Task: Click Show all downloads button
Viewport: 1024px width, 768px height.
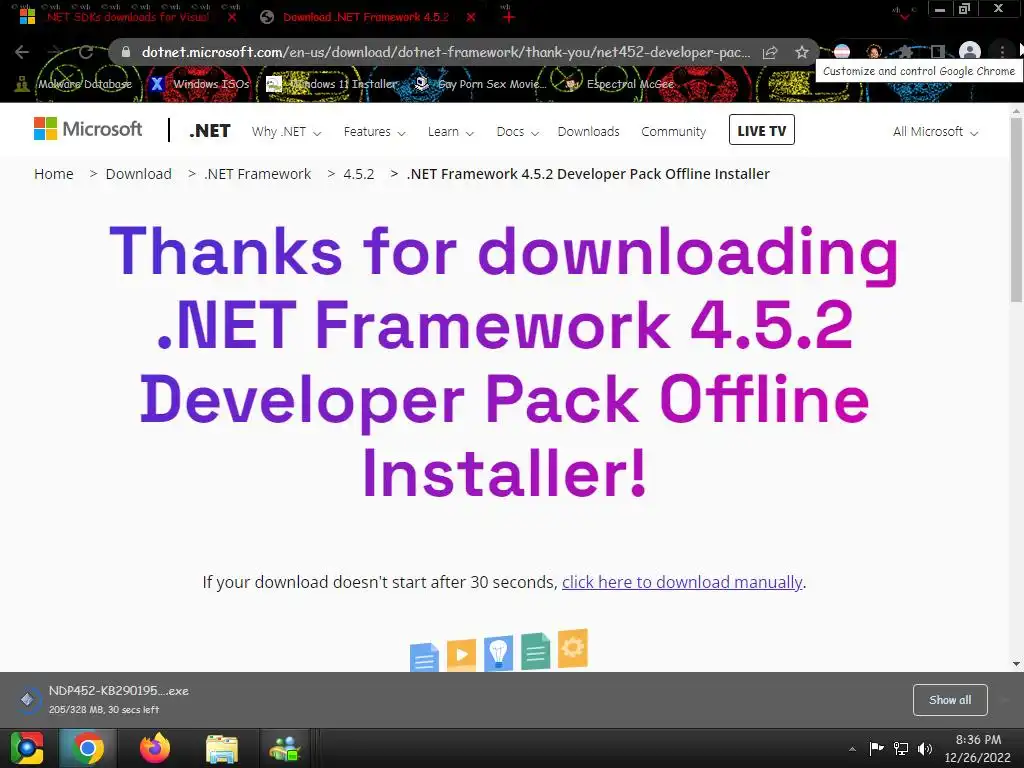Action: 950,700
